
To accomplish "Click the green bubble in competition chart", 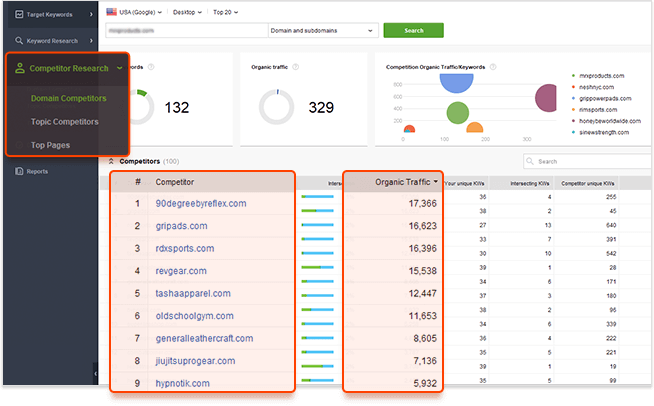I will coord(458,113).
